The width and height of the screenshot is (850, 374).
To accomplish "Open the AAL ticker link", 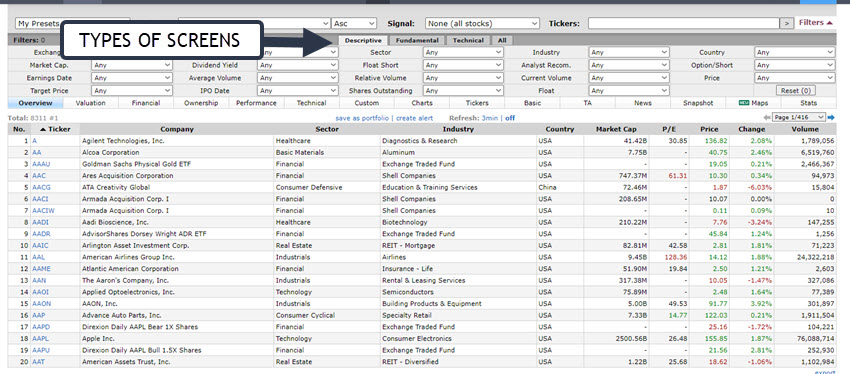I will click(38, 257).
